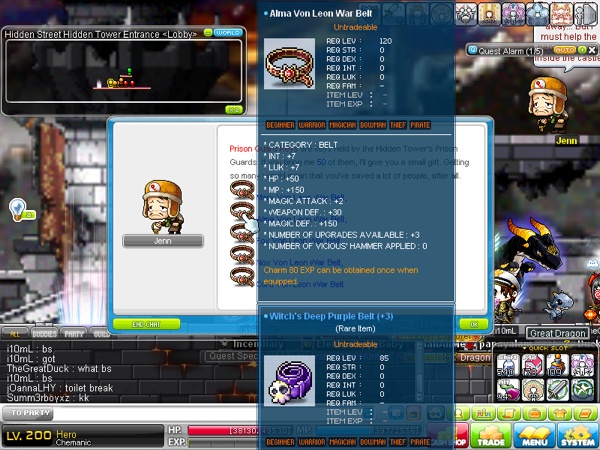Open the equipment shirt shortcut button

[x=559, y=413]
